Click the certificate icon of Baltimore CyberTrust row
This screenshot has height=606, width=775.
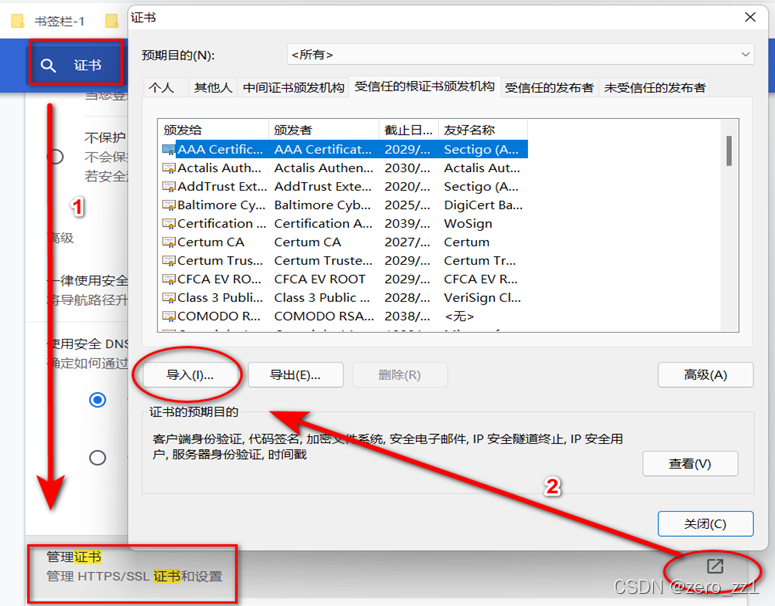pyautogui.click(x=169, y=205)
